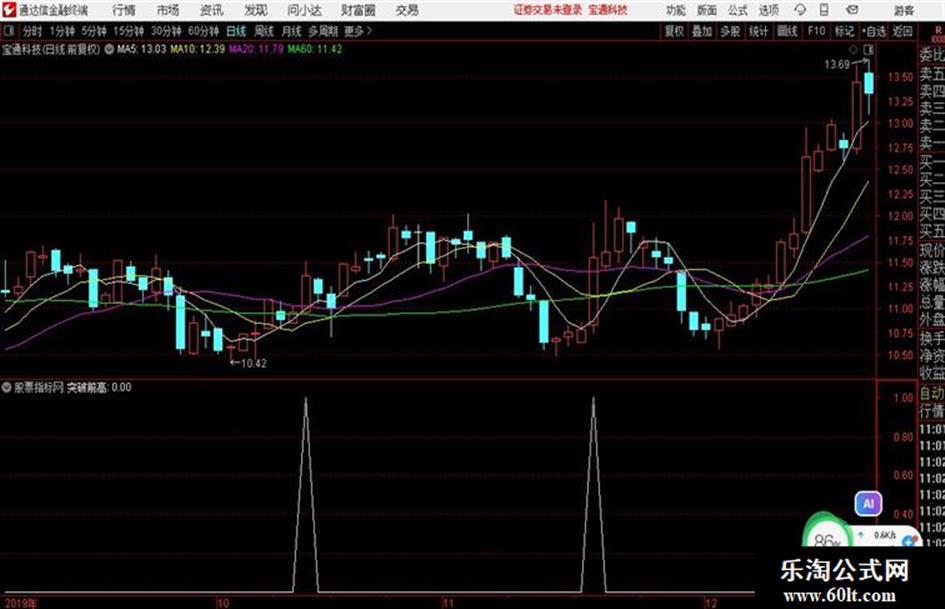This screenshot has width=945, height=609.
Task: Click the mobile phone icon
Action: [824, 10]
